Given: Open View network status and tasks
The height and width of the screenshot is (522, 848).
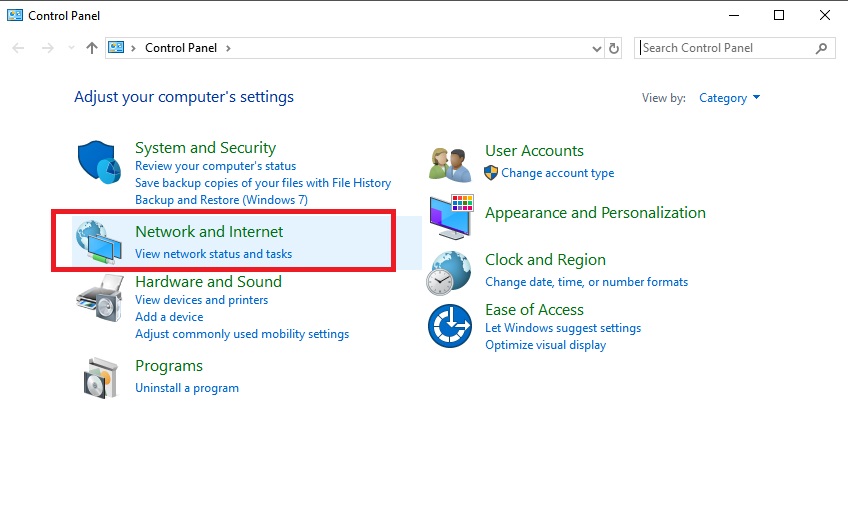Looking at the screenshot, I should coord(213,254).
